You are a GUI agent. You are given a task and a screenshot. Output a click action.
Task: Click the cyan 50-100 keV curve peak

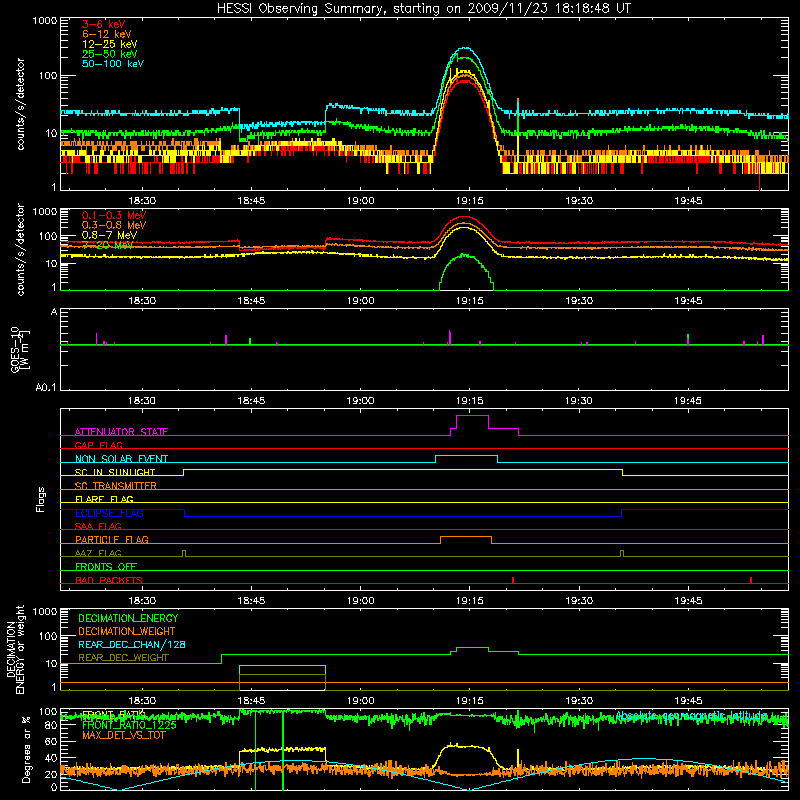pos(464,48)
